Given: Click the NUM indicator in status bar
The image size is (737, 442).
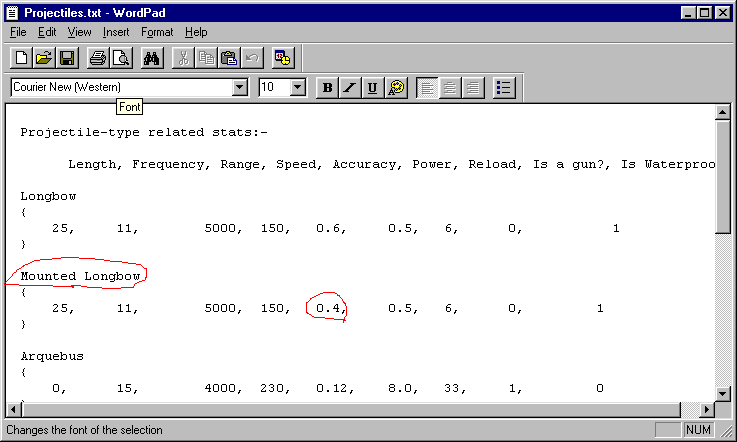Looking at the screenshot, I should [698, 430].
